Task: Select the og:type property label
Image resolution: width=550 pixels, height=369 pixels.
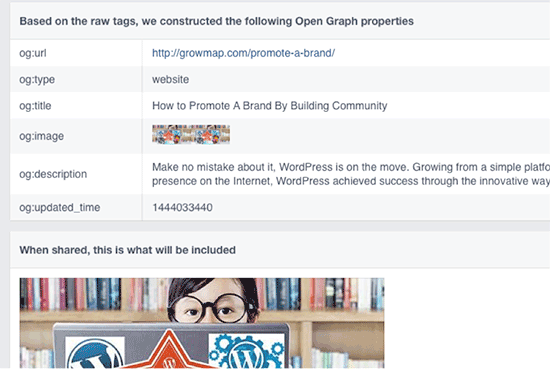Action: pos(37,80)
